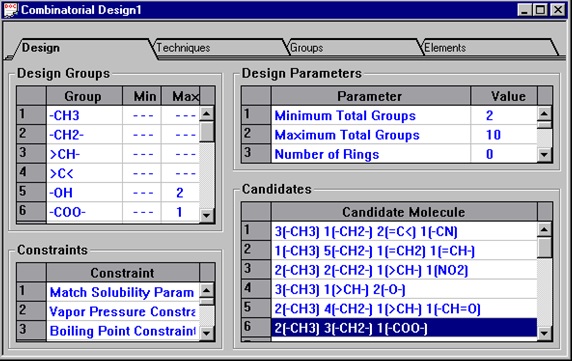The height and width of the screenshot is (361, 572).
Task: Select the Boiling Point Constraint row
Action: 123,331
